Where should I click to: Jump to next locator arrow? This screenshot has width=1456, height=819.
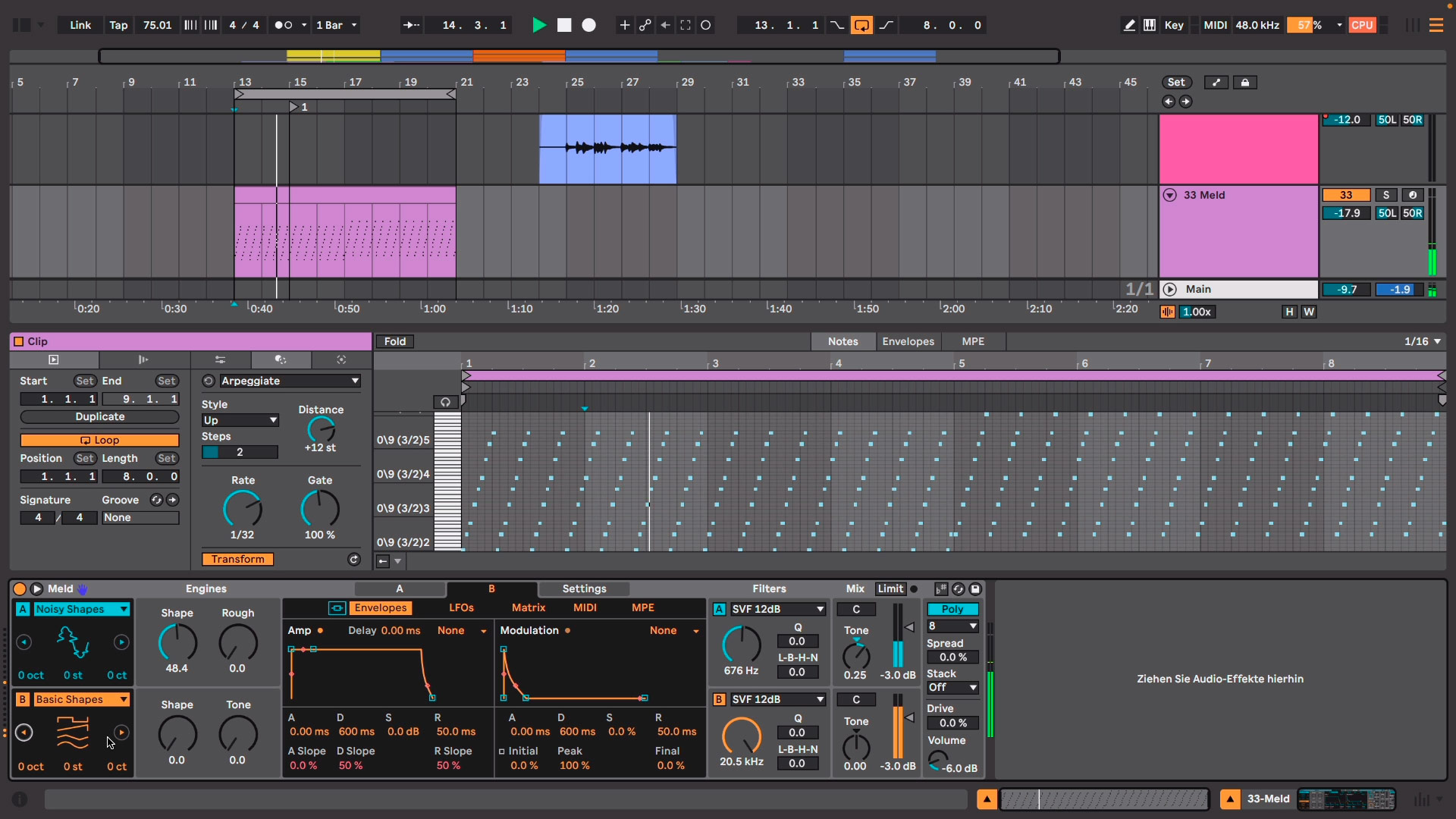point(1186,102)
